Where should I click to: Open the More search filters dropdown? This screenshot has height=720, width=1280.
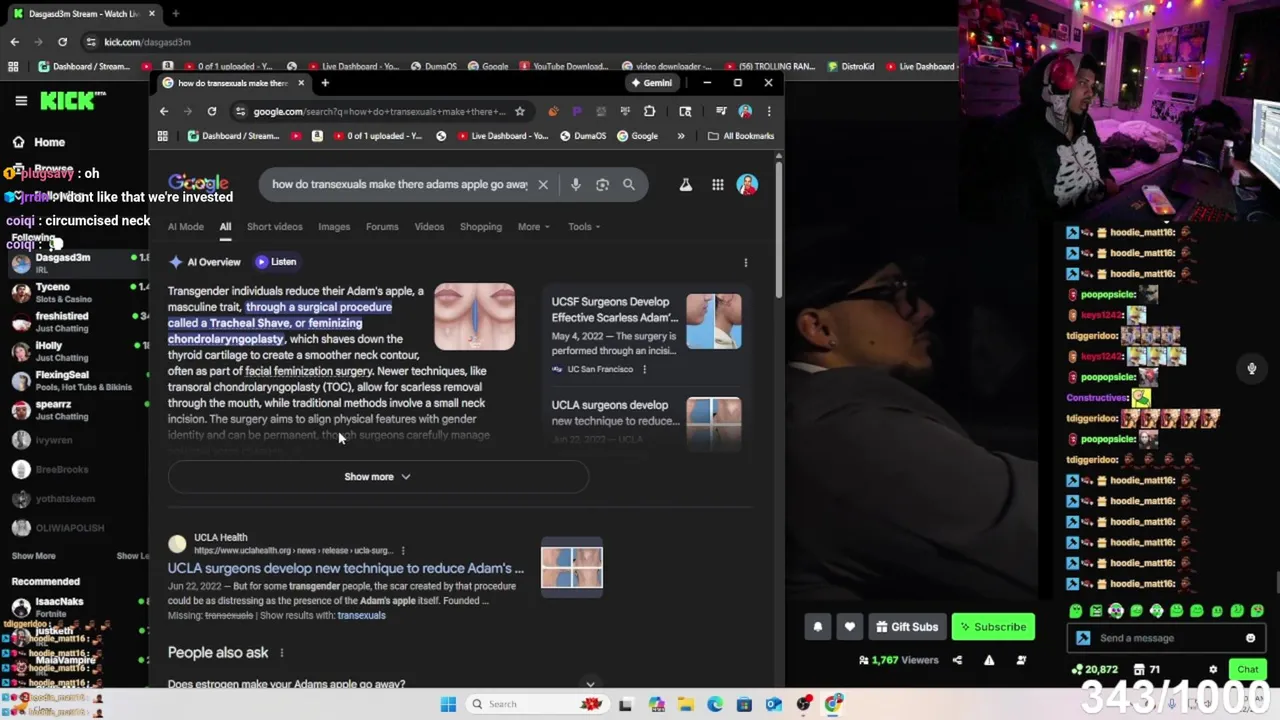tap(533, 227)
